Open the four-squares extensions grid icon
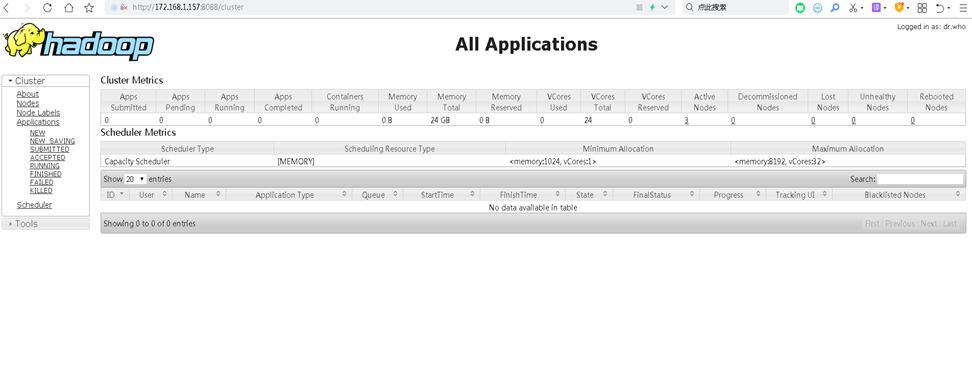 (x=922, y=8)
